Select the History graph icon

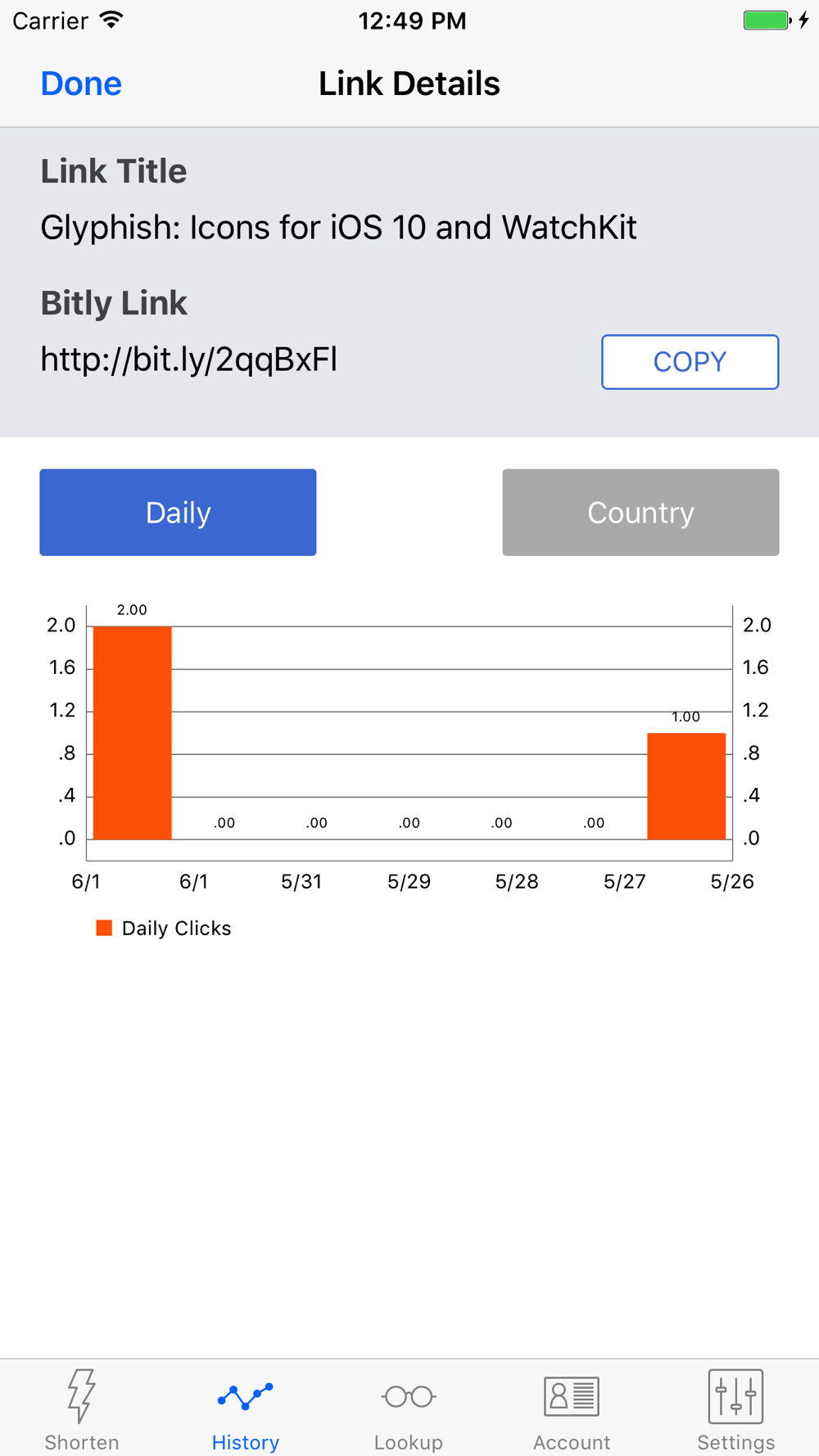(x=245, y=1395)
